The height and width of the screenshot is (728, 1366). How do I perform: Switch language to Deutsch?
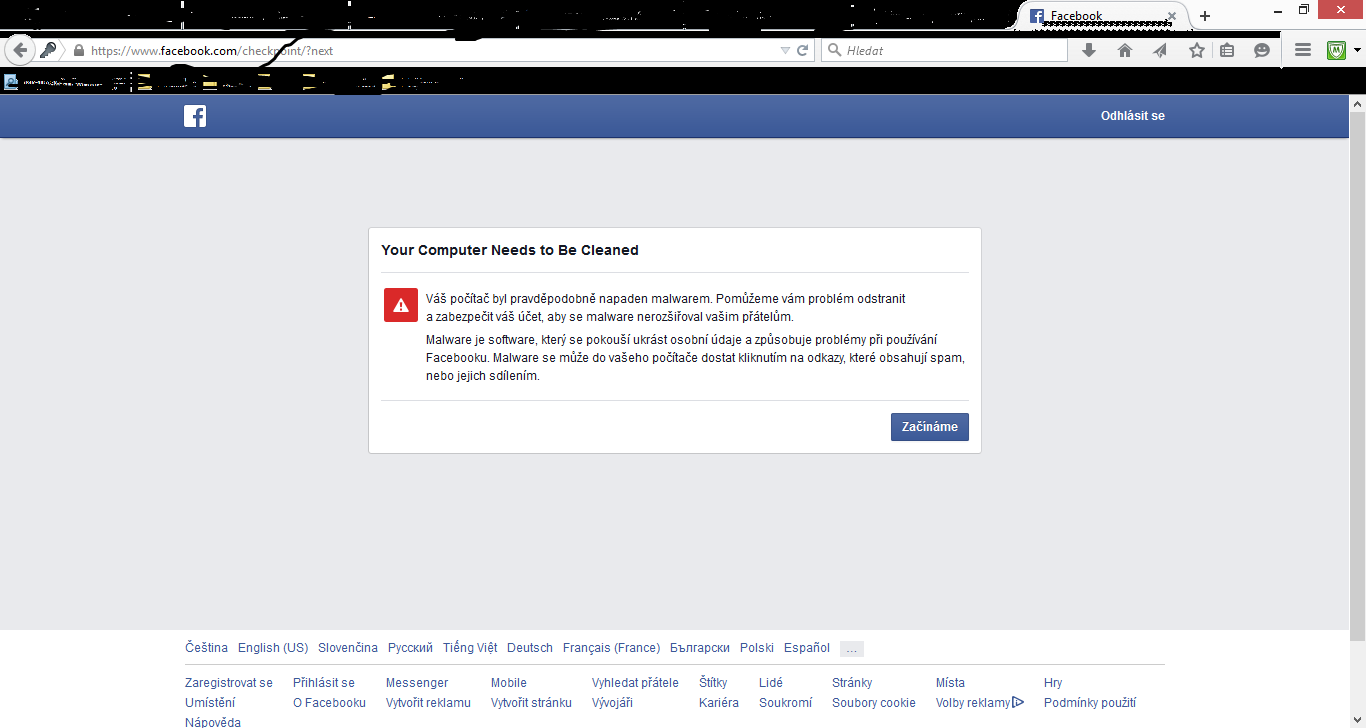coord(530,648)
